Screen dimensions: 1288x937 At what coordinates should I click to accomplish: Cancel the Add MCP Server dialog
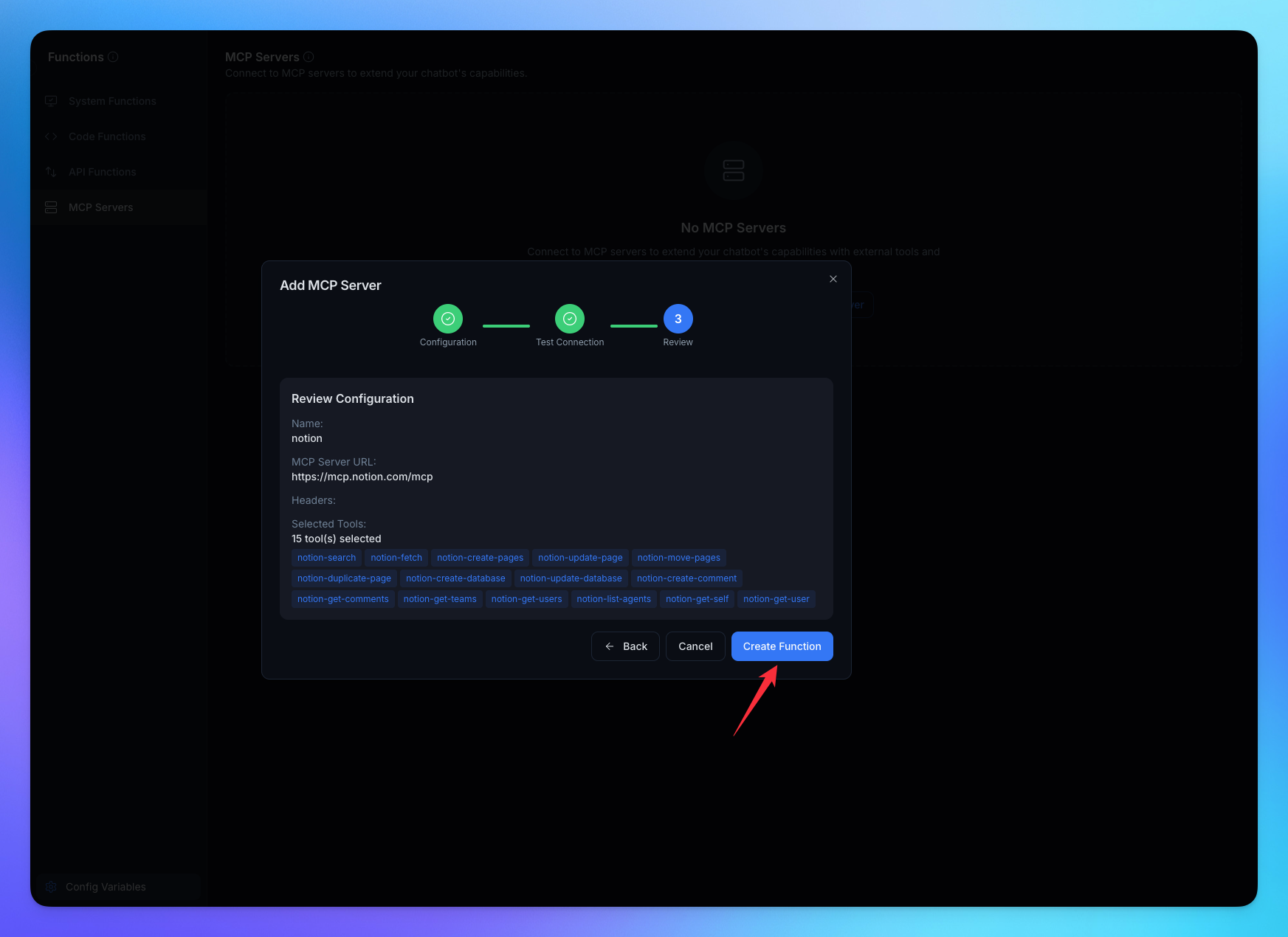[x=695, y=646]
